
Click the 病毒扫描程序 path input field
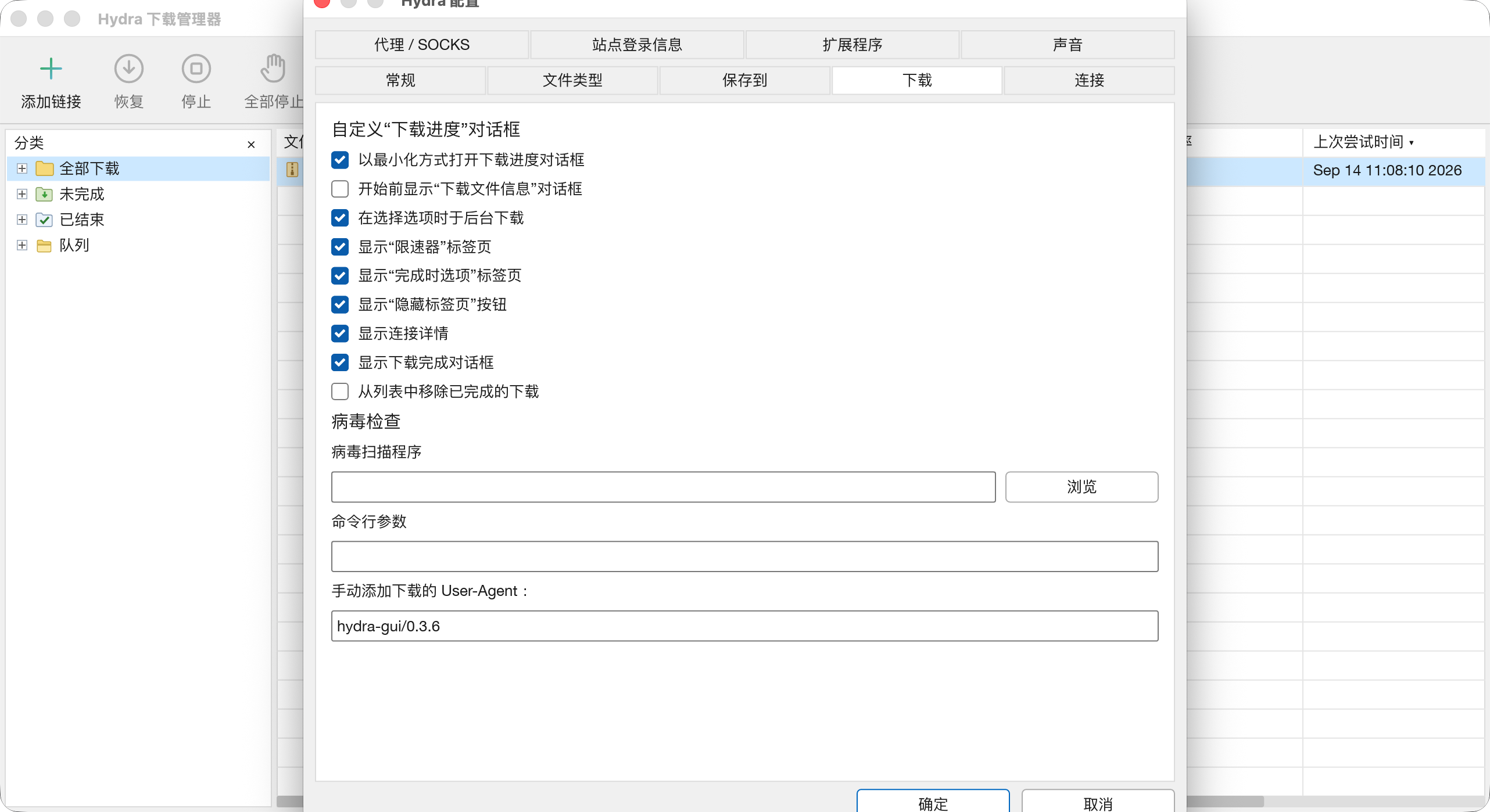point(663,487)
